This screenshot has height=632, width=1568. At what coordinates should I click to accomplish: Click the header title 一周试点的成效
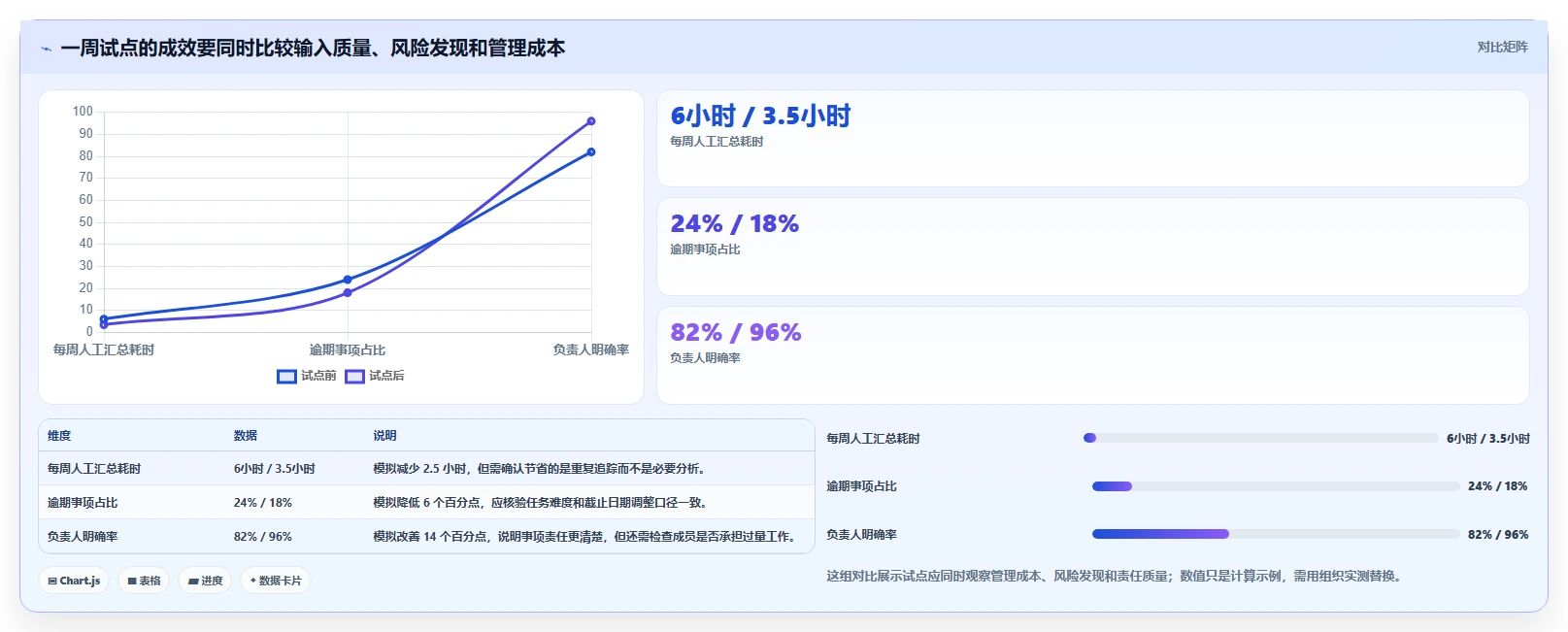click(x=313, y=48)
